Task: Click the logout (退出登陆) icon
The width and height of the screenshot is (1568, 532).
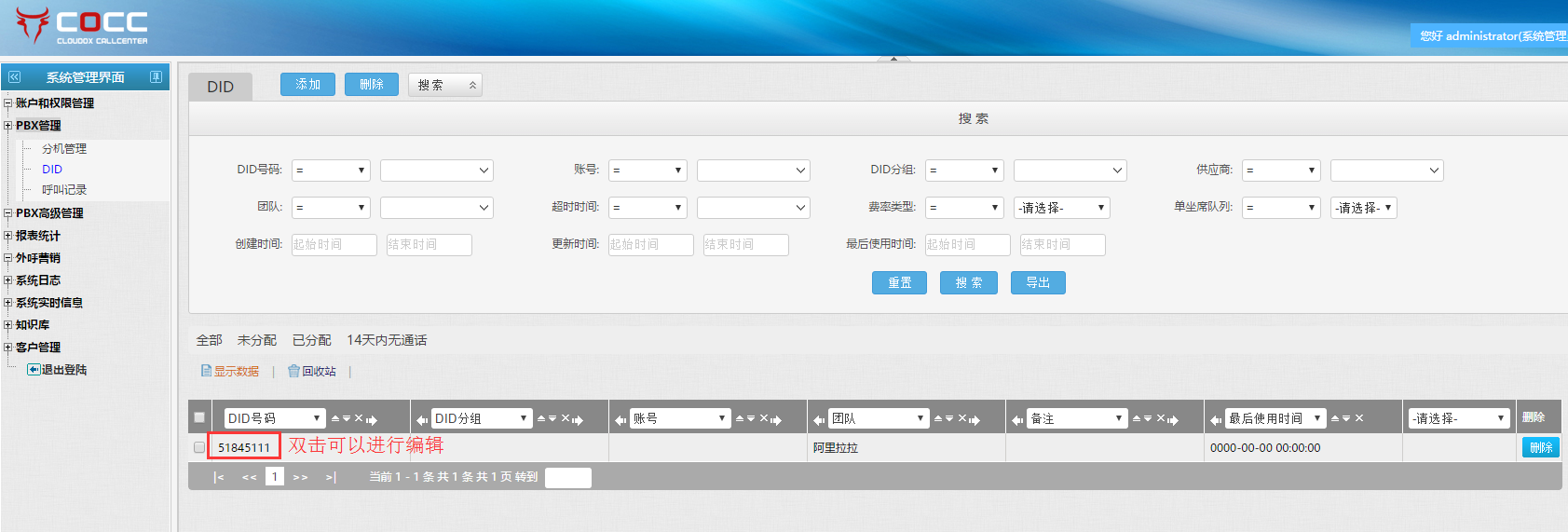Action: coord(34,370)
